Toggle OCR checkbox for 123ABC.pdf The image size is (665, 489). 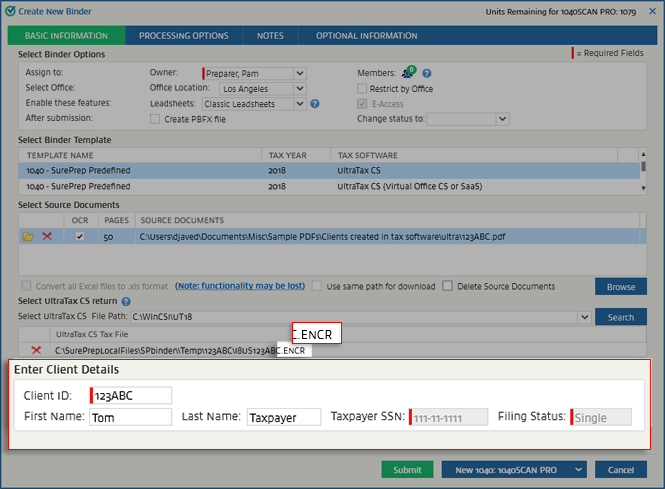pyautogui.click(x=80, y=236)
